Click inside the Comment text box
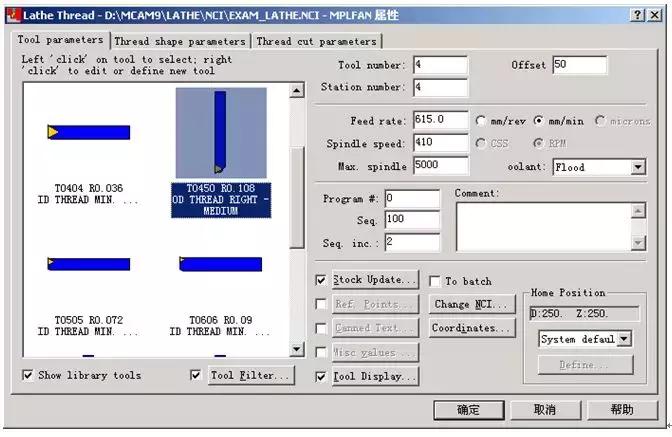This screenshot has width=672, height=437. tap(543, 227)
